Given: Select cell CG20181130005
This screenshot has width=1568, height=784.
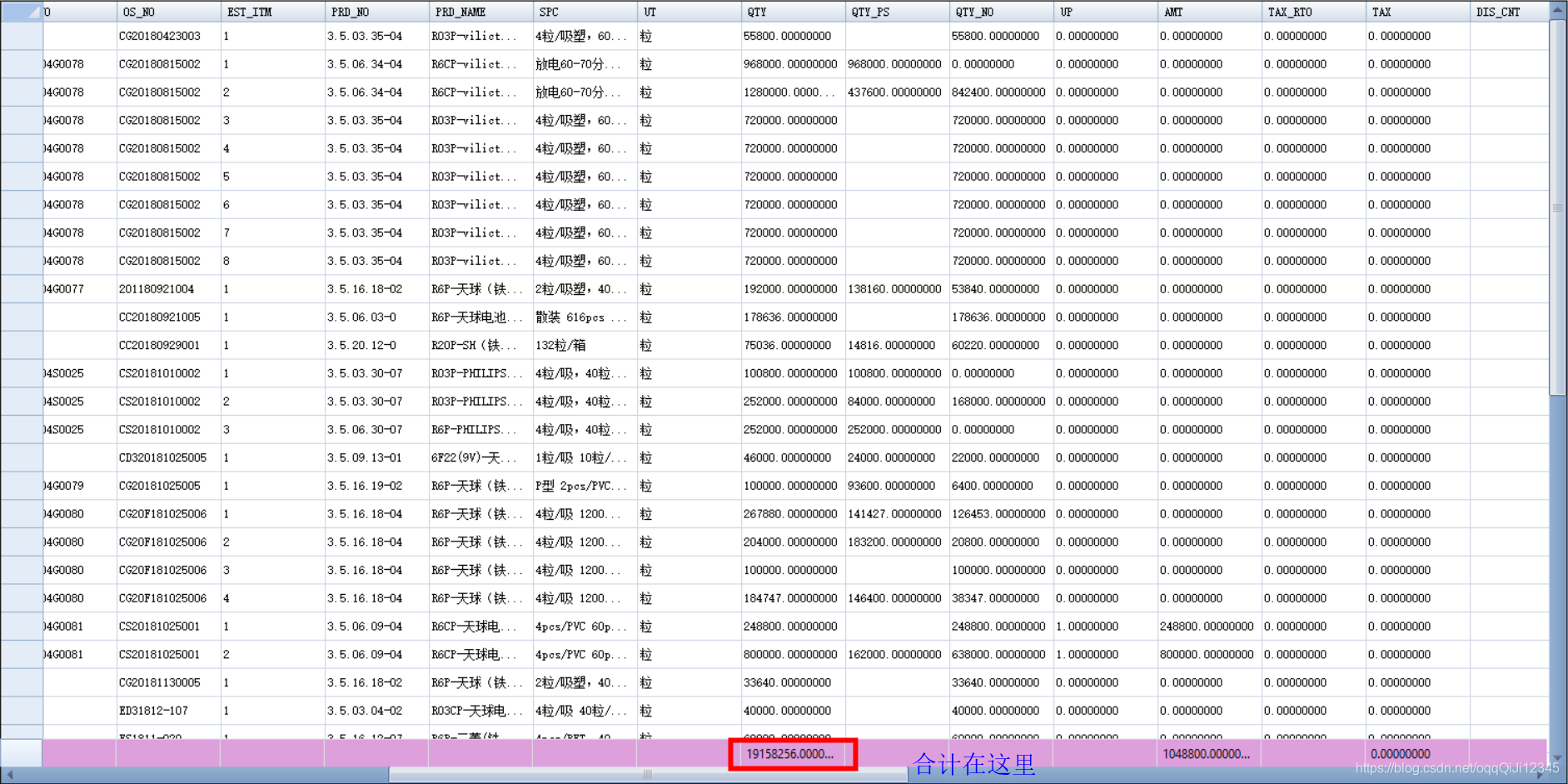Looking at the screenshot, I should (x=168, y=682).
